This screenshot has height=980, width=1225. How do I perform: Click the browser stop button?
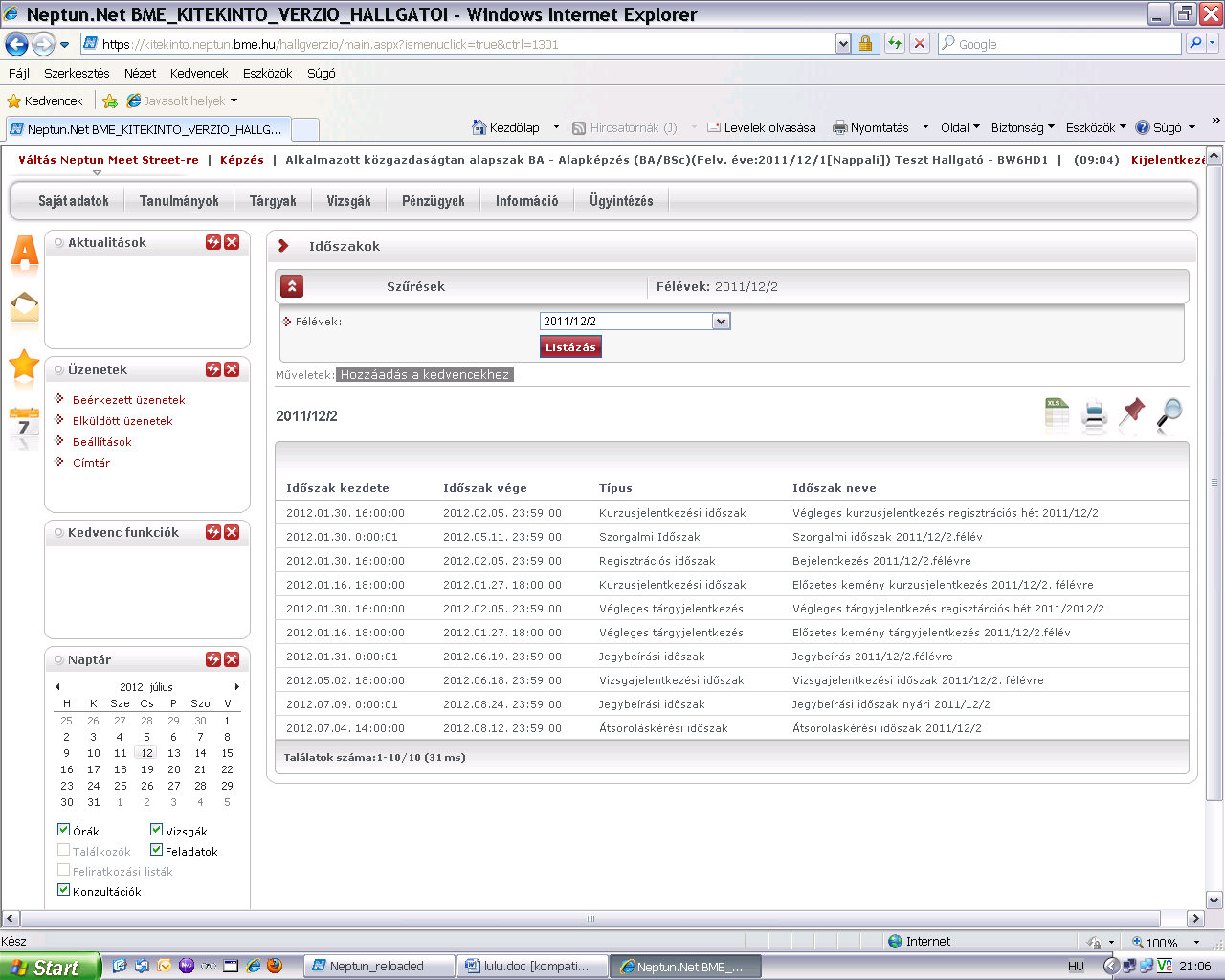pos(920,43)
